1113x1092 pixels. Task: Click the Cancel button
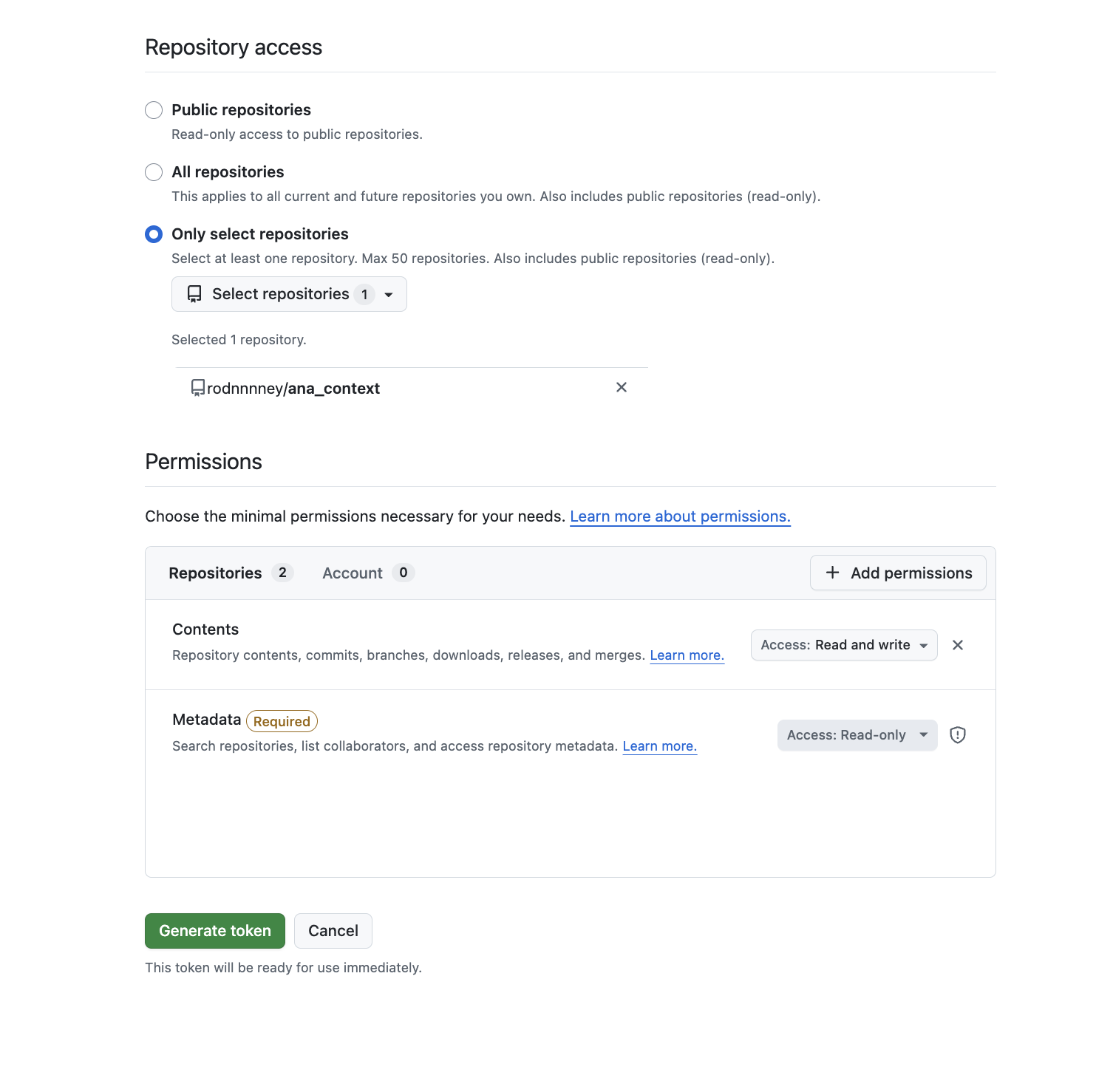333,930
